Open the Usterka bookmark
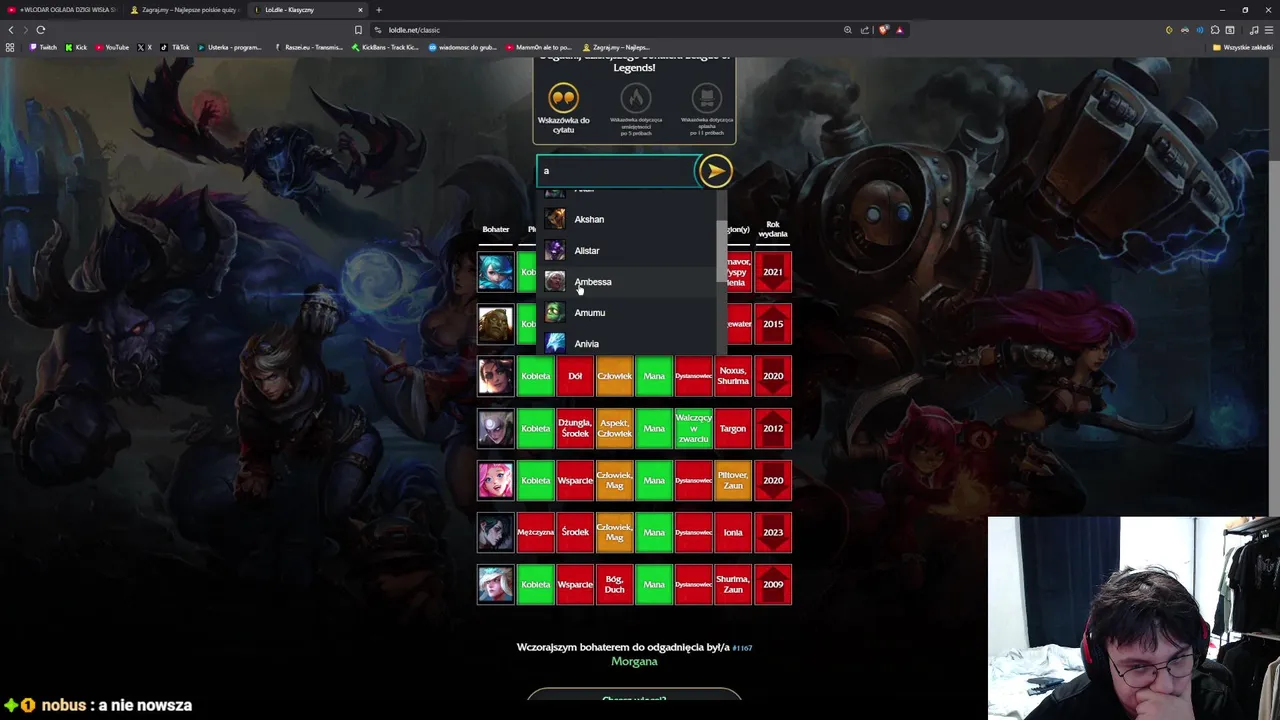 point(229,47)
